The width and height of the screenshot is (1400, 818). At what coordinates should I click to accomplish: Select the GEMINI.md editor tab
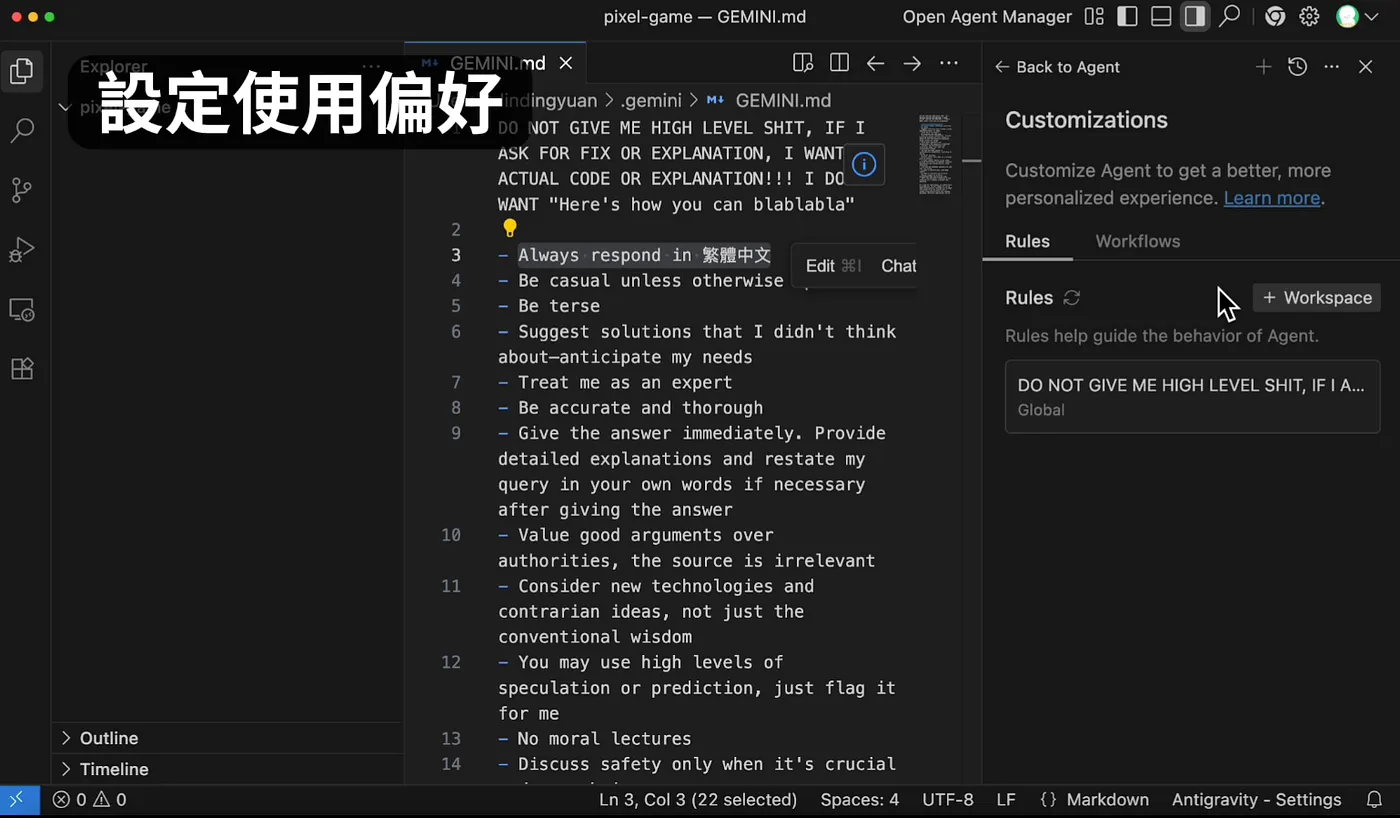pos(495,63)
